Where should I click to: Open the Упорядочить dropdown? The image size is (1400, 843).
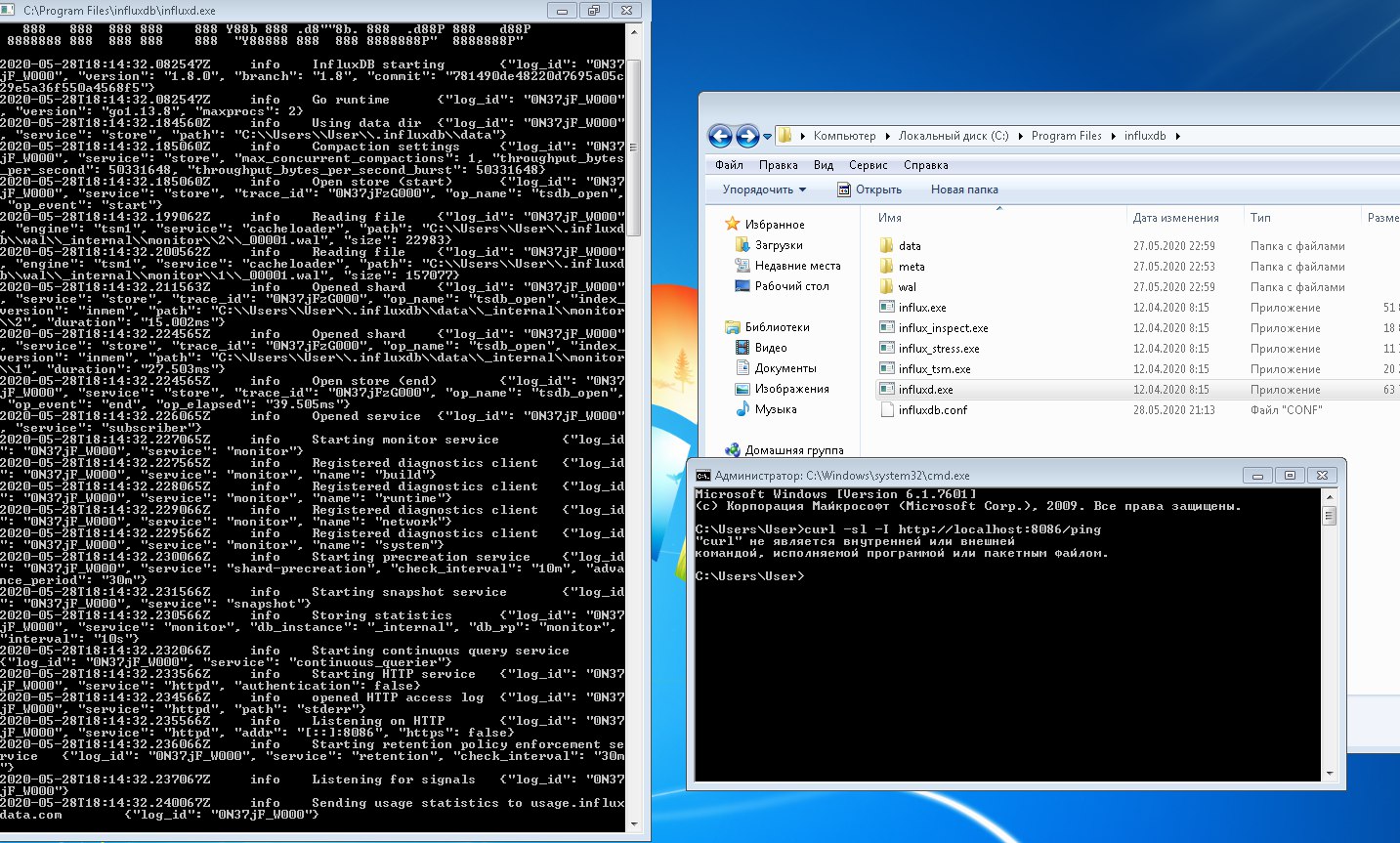coord(764,190)
